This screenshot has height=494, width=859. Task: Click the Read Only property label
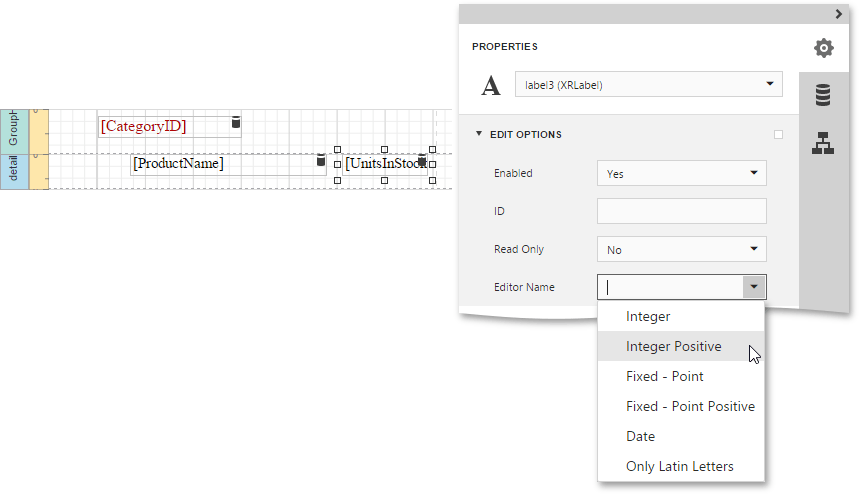(x=519, y=249)
